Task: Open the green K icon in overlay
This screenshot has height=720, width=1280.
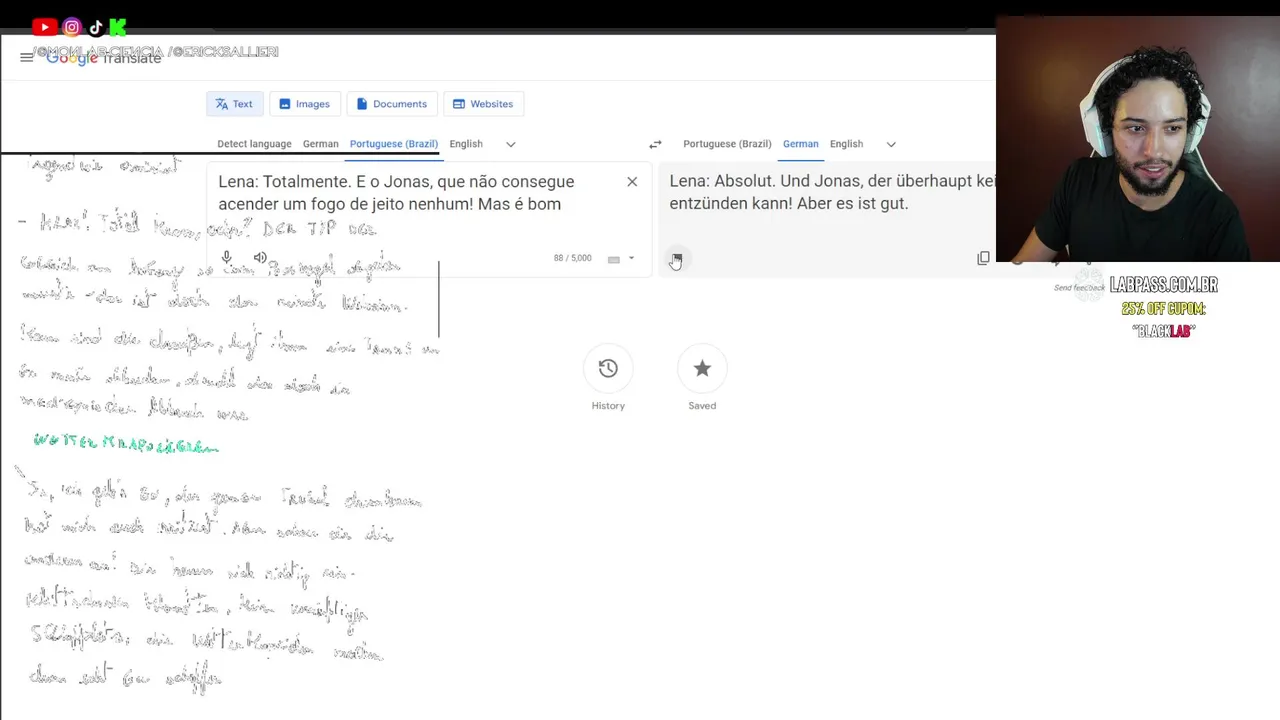Action: tap(118, 27)
